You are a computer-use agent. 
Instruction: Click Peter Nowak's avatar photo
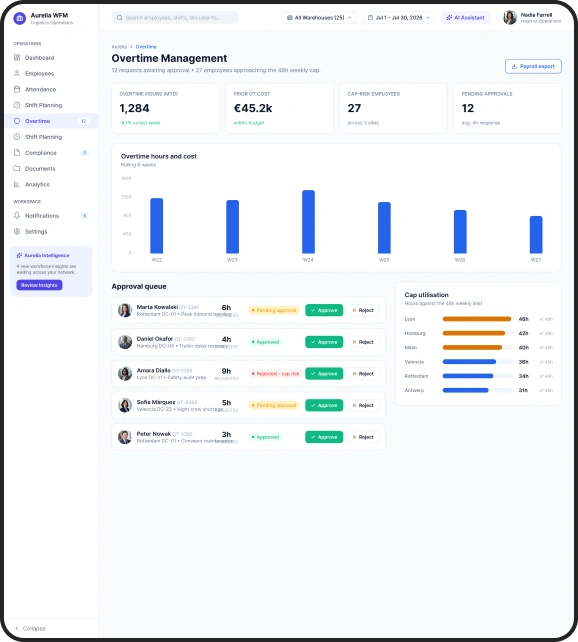125,437
